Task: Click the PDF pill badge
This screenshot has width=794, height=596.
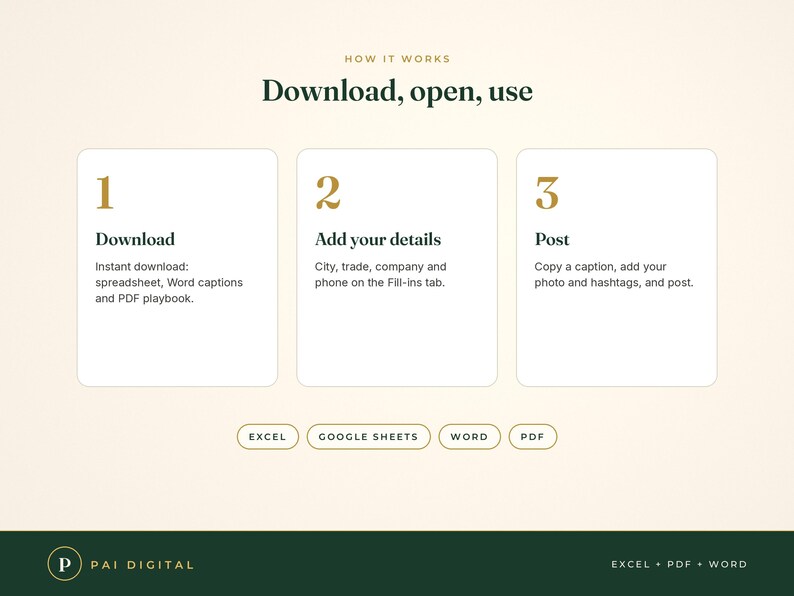Action: click(x=533, y=436)
